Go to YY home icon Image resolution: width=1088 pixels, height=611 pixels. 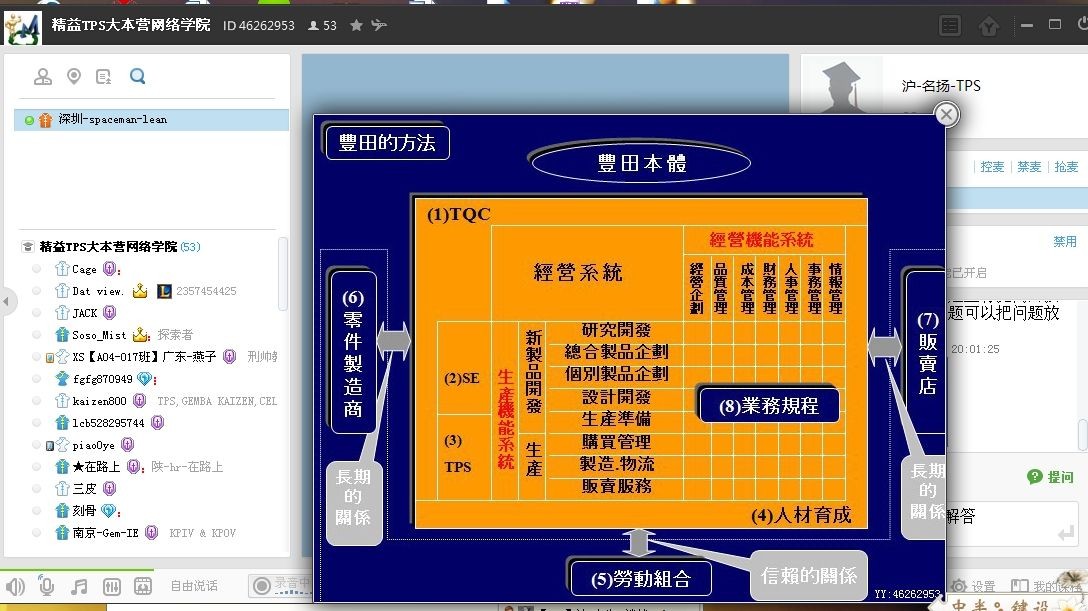pyautogui.click(x=989, y=26)
